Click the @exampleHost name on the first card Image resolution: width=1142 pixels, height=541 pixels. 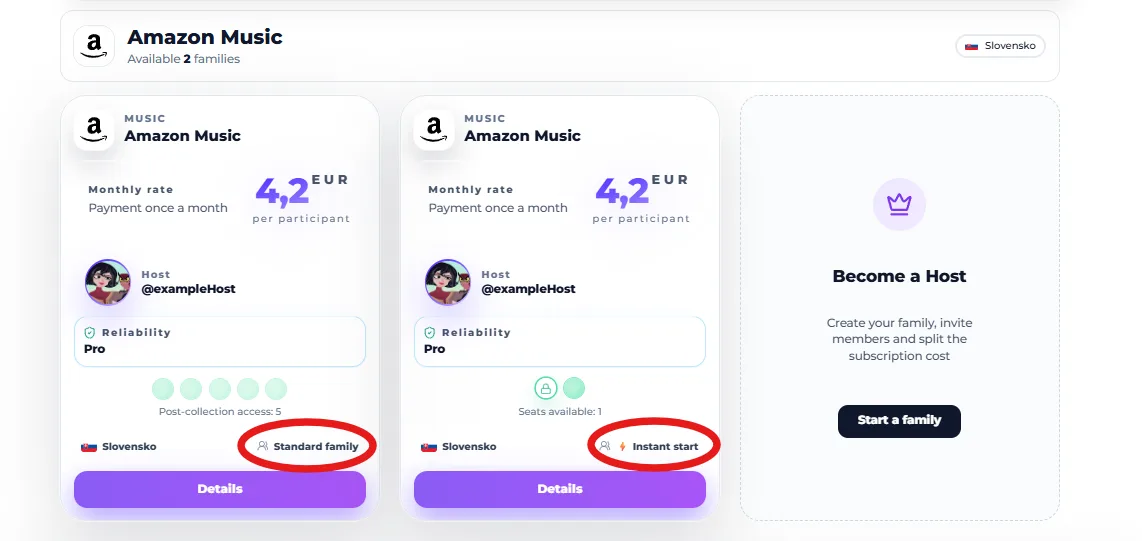pos(188,289)
